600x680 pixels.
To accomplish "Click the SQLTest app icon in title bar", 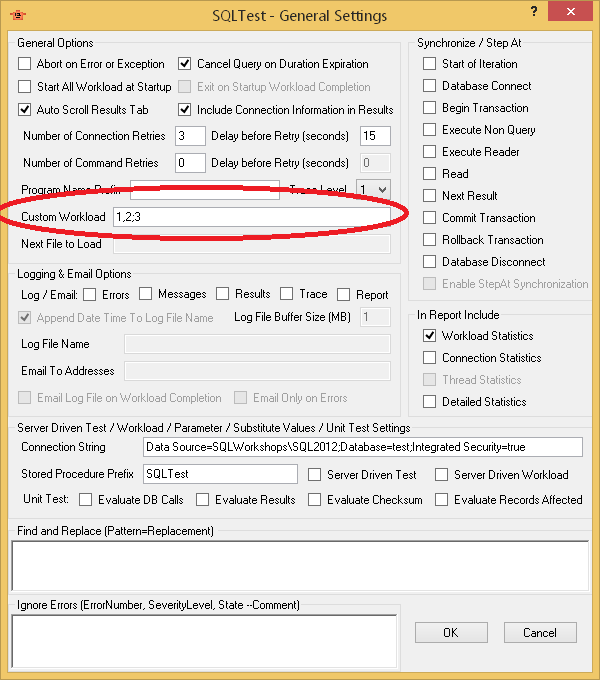I will 18,15.
